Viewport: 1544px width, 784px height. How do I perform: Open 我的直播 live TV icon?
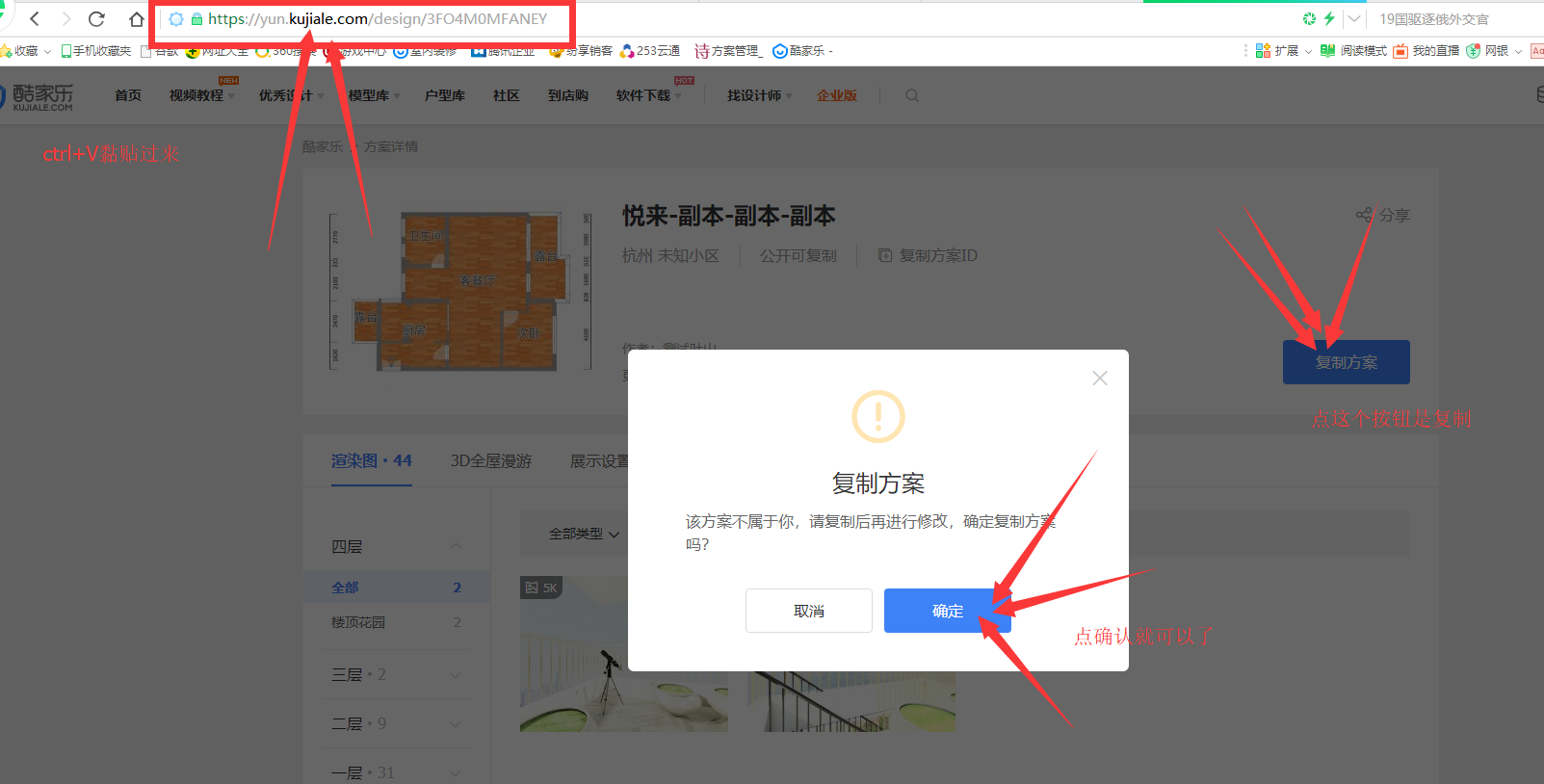pyautogui.click(x=1400, y=50)
